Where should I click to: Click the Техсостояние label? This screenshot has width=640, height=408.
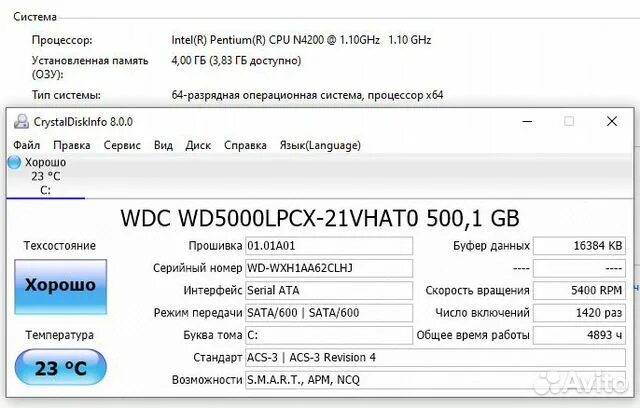click(x=60, y=246)
